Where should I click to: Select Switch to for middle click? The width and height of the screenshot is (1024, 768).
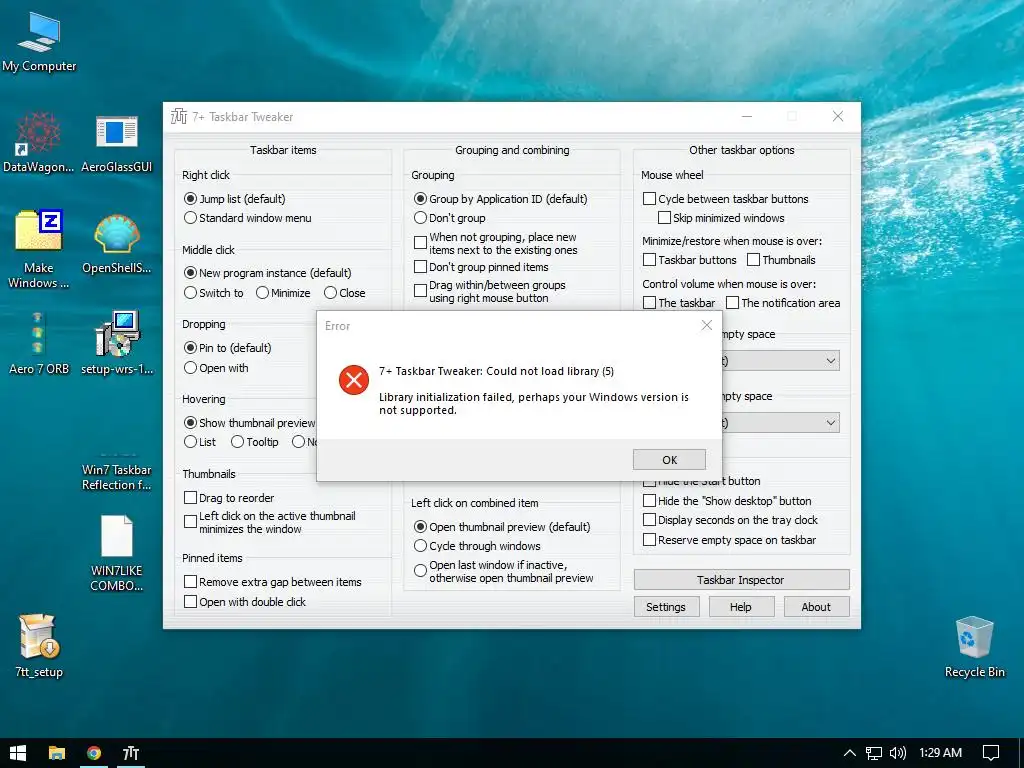tap(214, 293)
